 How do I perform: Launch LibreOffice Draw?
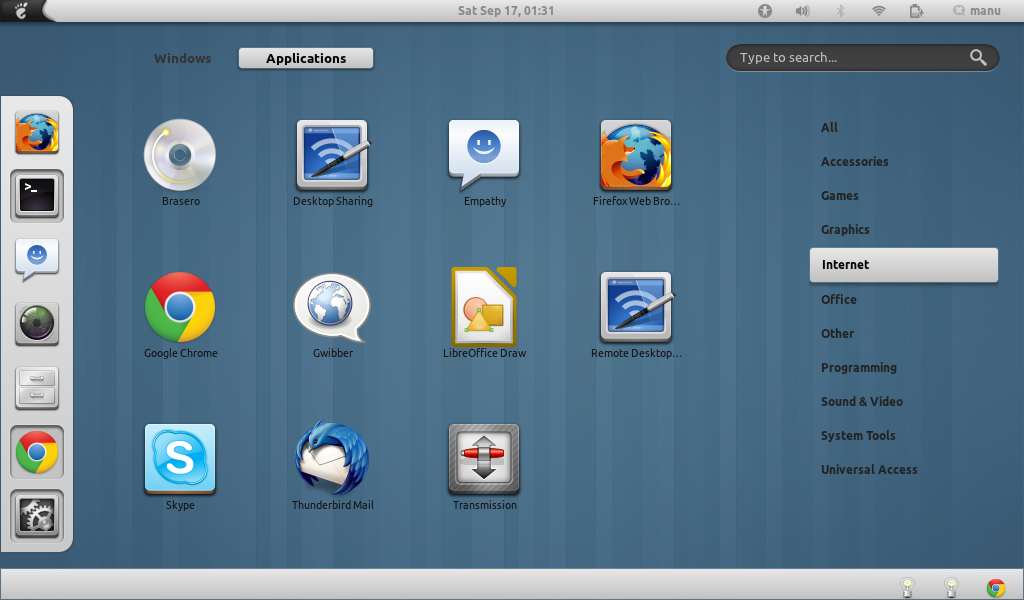click(x=484, y=307)
